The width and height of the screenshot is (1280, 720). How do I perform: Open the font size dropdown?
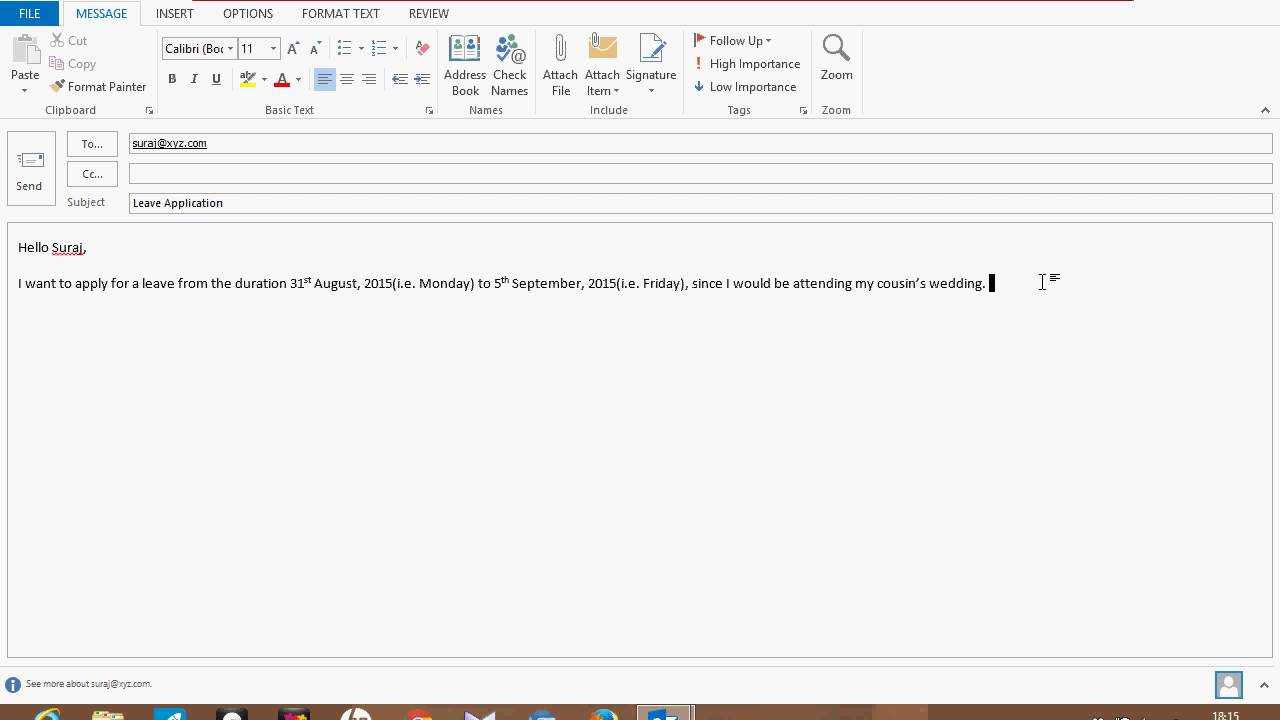(272, 48)
